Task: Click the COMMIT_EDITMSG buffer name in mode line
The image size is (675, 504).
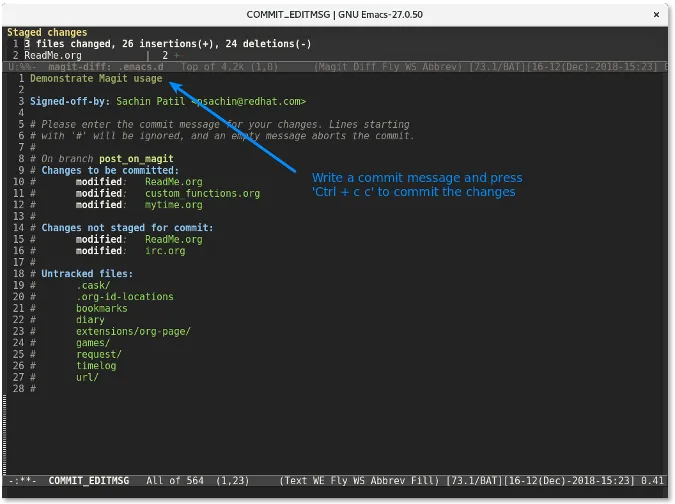Action: [x=91, y=481]
